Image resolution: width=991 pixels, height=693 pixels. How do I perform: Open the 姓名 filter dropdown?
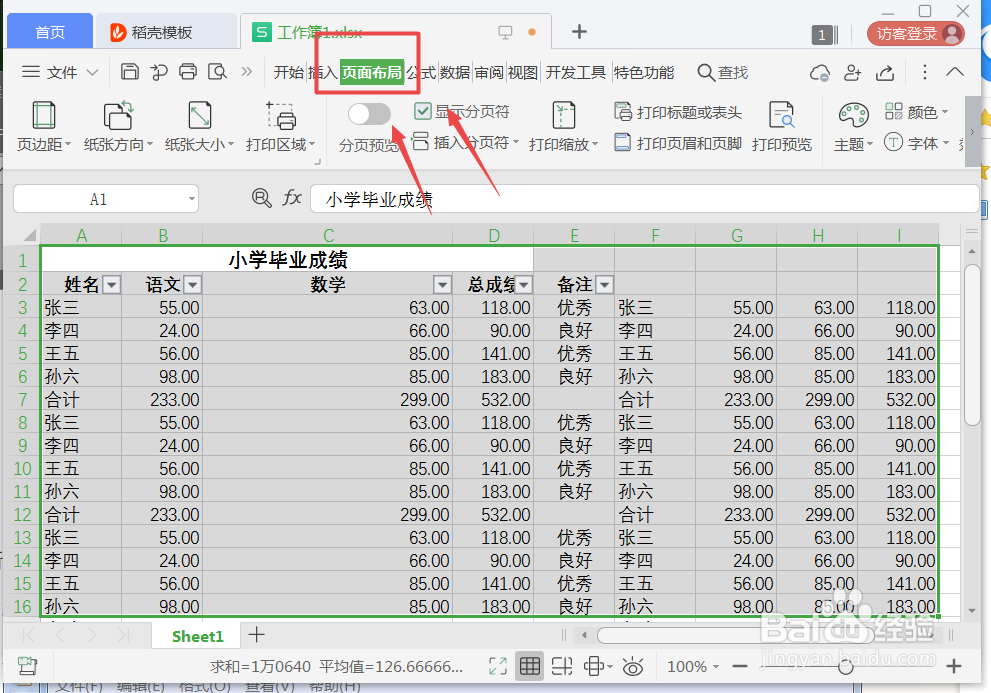pos(112,285)
